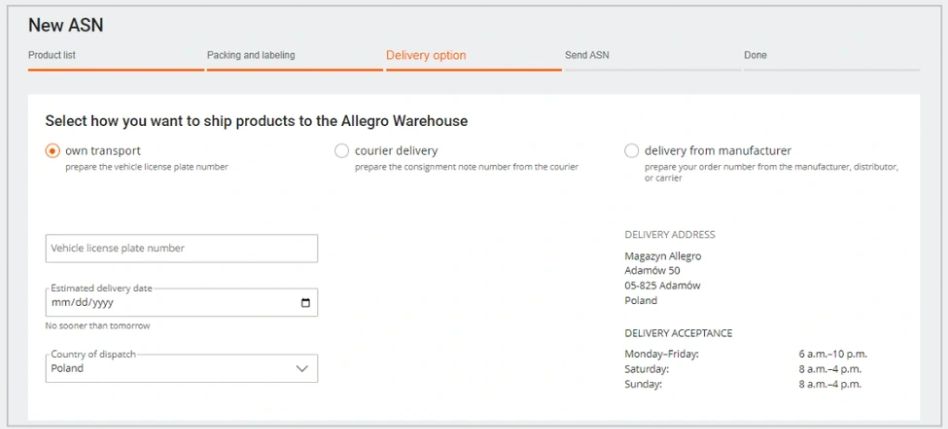
Task: Select delivery from manufacturer option
Action: [631, 150]
